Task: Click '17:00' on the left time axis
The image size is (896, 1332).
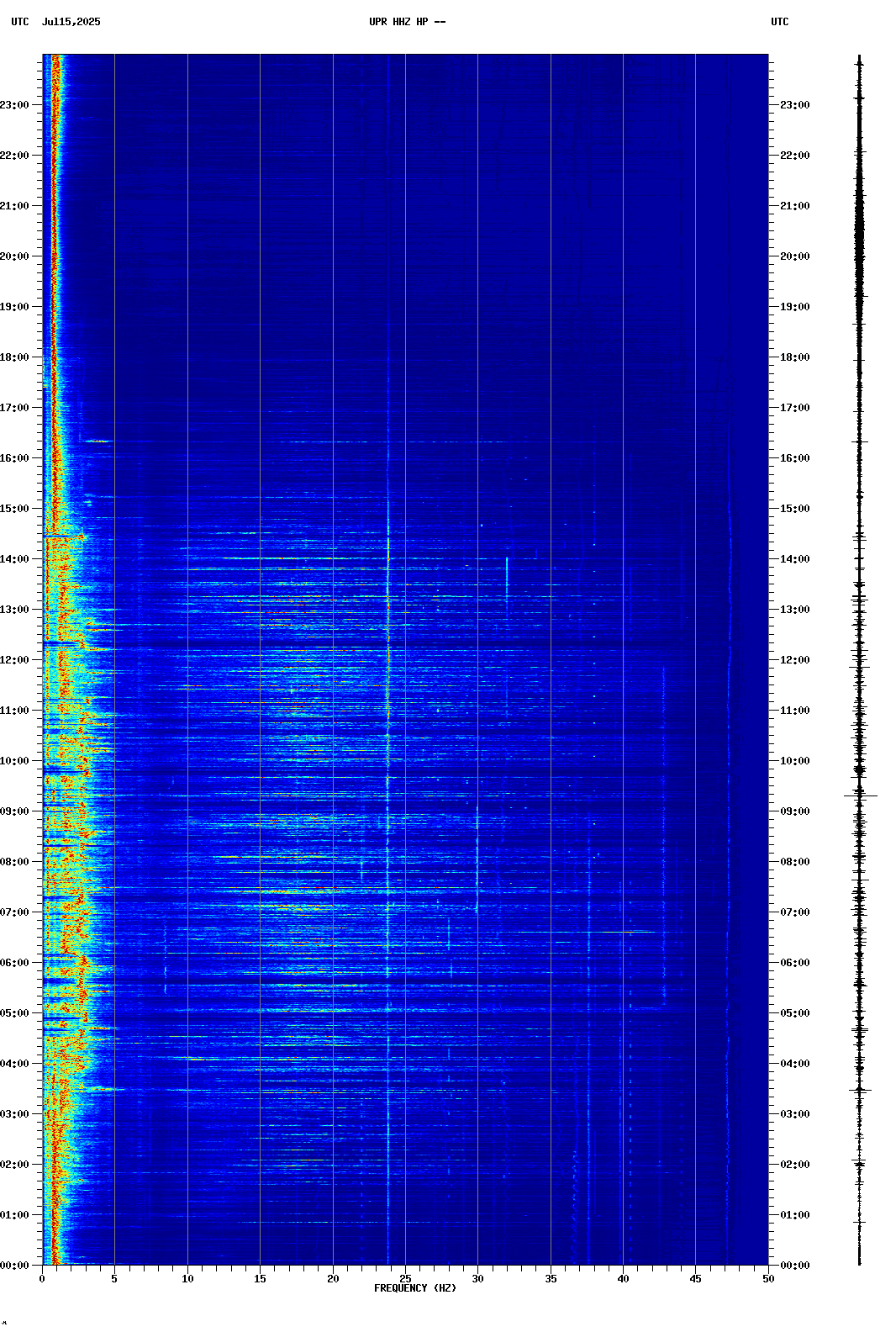Action: pos(14,408)
